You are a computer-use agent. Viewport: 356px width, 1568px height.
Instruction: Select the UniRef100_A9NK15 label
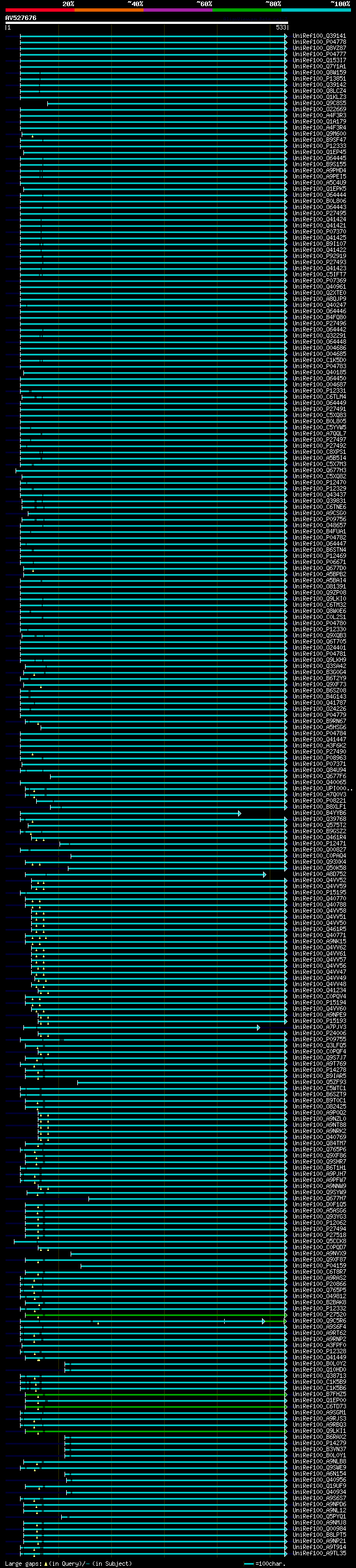[319, 941]
